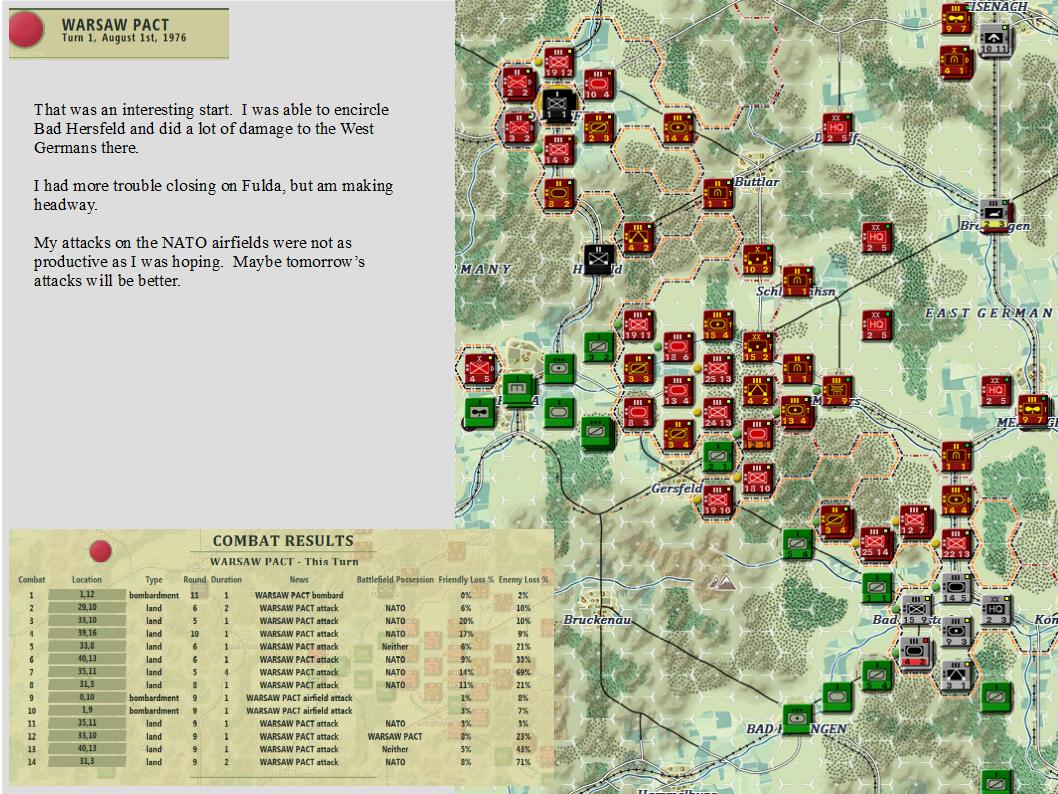Image resolution: width=1058 pixels, height=794 pixels.
Task: Click the red 18-6 armor regiment counter
Action: click(677, 347)
